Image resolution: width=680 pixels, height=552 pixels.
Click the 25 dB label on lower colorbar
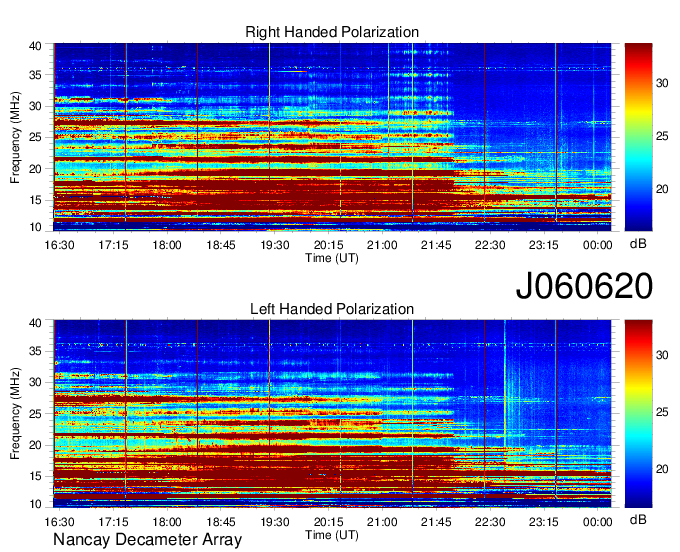(x=662, y=412)
